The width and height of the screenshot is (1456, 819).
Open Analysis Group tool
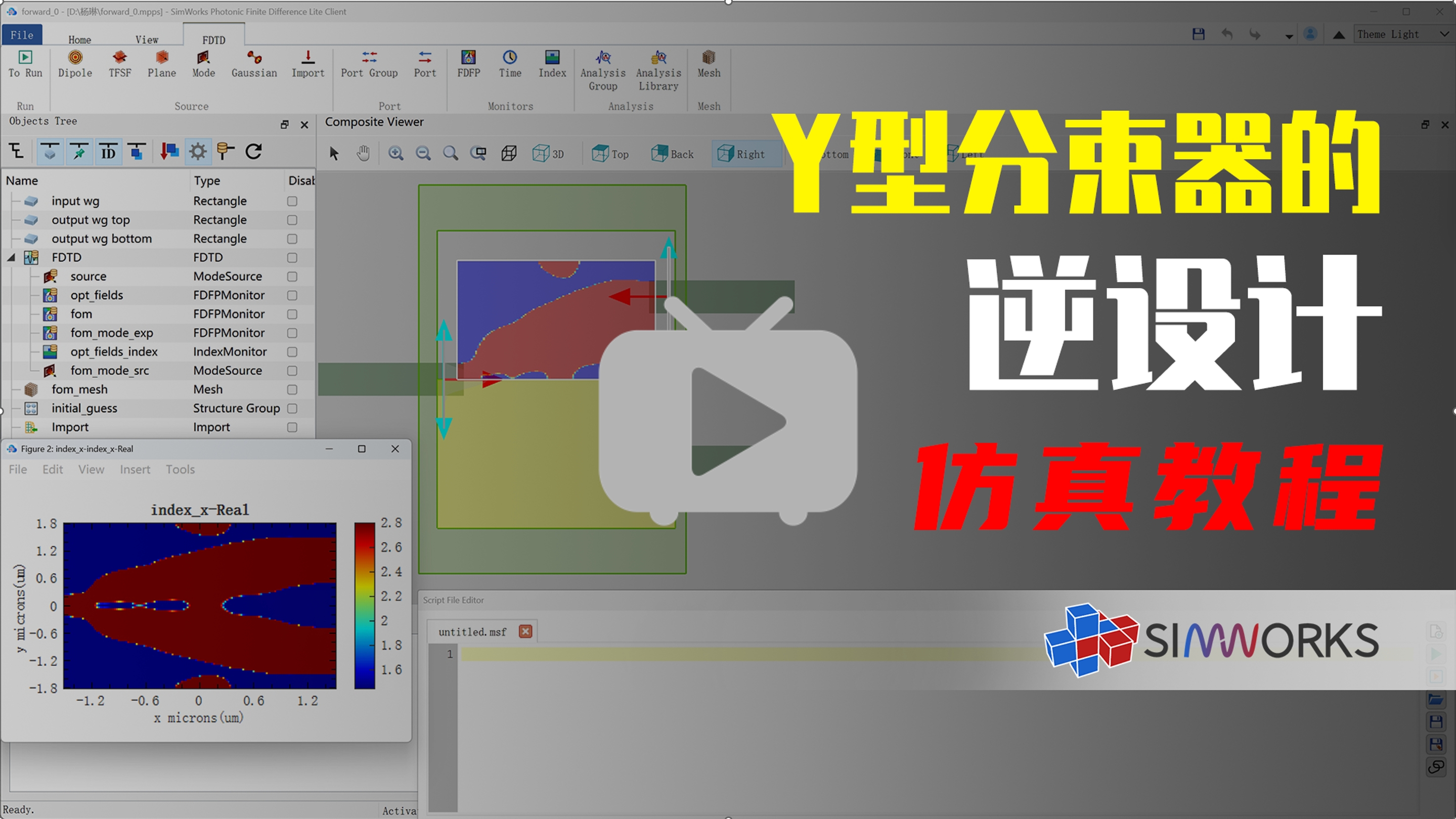[x=602, y=71]
